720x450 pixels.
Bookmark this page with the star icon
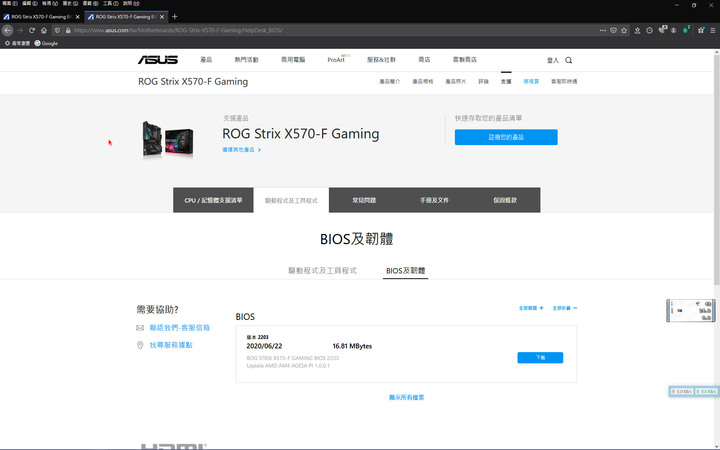coord(624,30)
